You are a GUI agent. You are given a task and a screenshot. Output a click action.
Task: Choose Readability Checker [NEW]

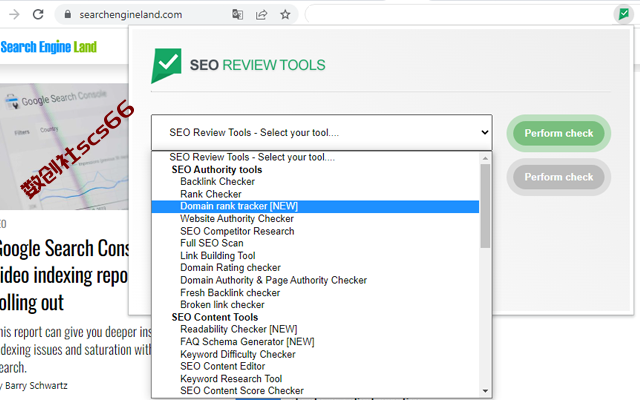(315, 329)
